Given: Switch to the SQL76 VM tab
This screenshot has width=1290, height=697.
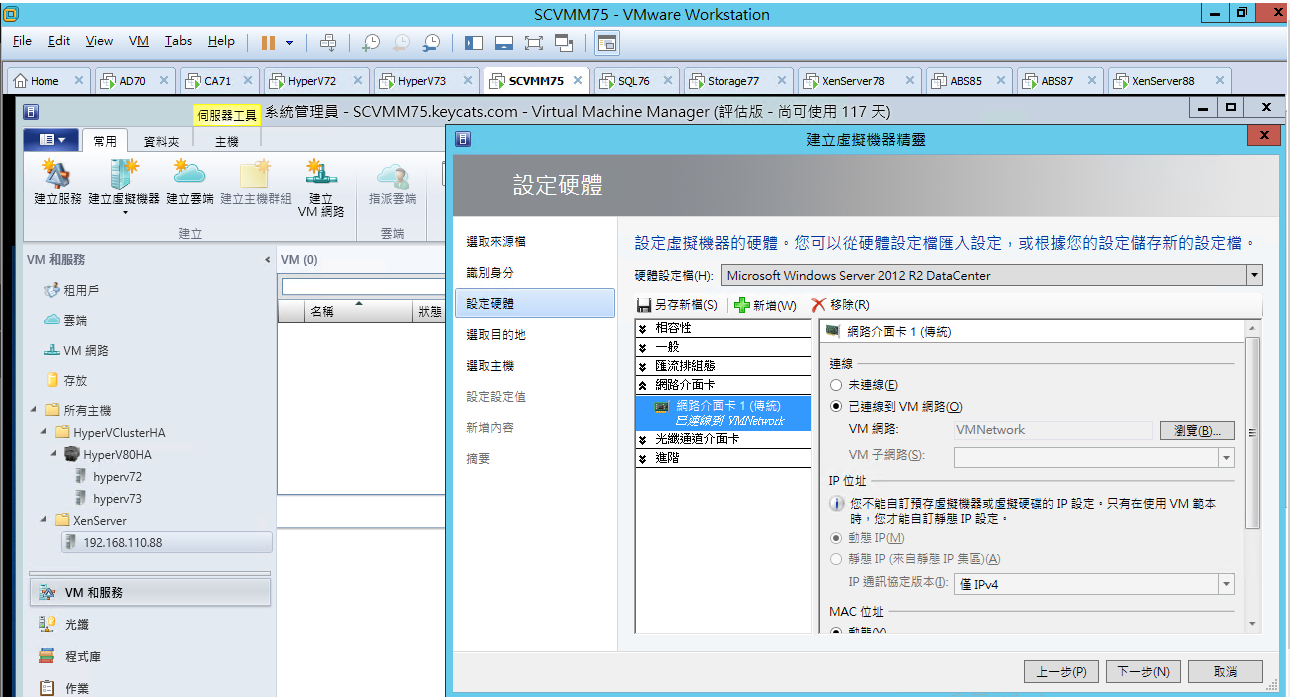Looking at the screenshot, I should point(635,81).
